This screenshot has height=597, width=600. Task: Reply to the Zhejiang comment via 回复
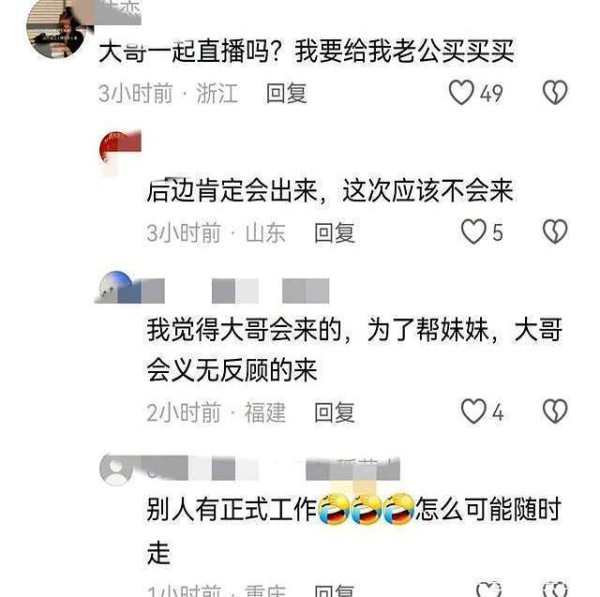coord(287,93)
